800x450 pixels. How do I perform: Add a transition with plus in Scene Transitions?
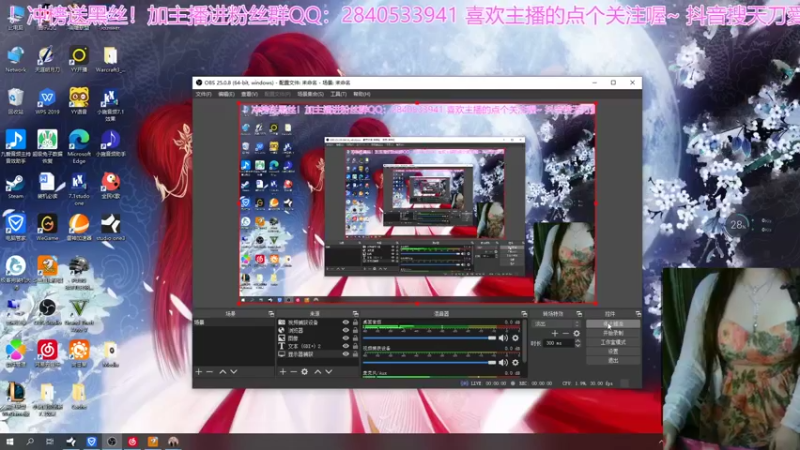point(555,333)
